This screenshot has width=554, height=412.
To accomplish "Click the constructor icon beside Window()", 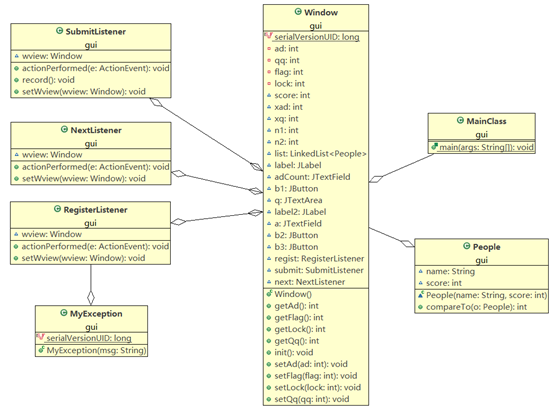I will pos(269,293).
